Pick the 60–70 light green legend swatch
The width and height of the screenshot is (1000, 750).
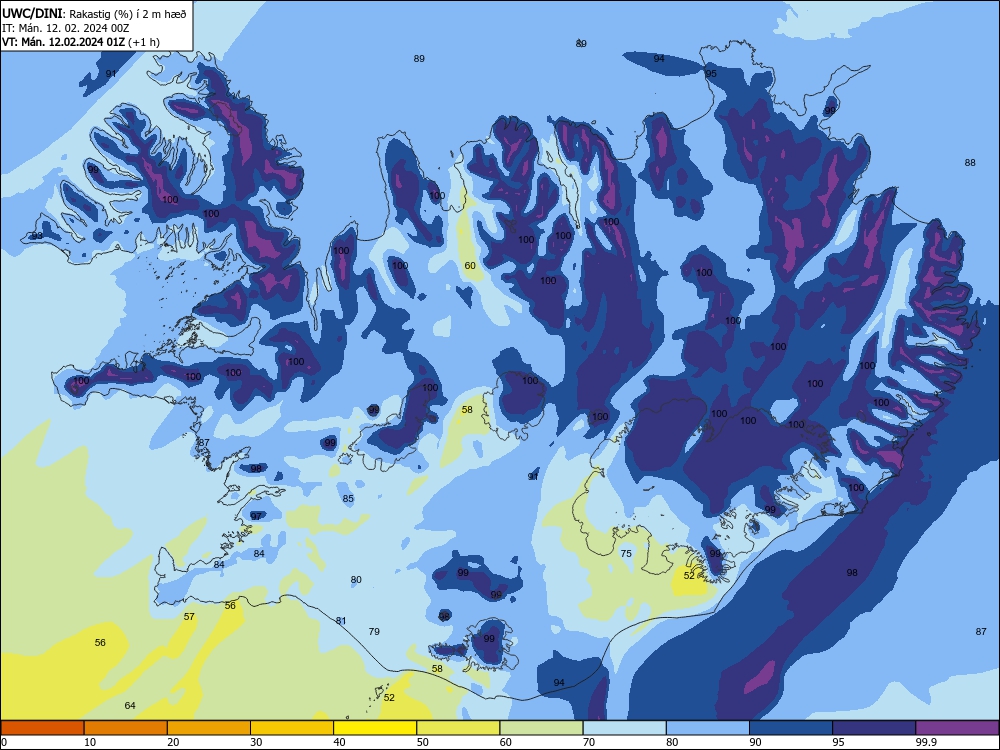click(x=541, y=728)
